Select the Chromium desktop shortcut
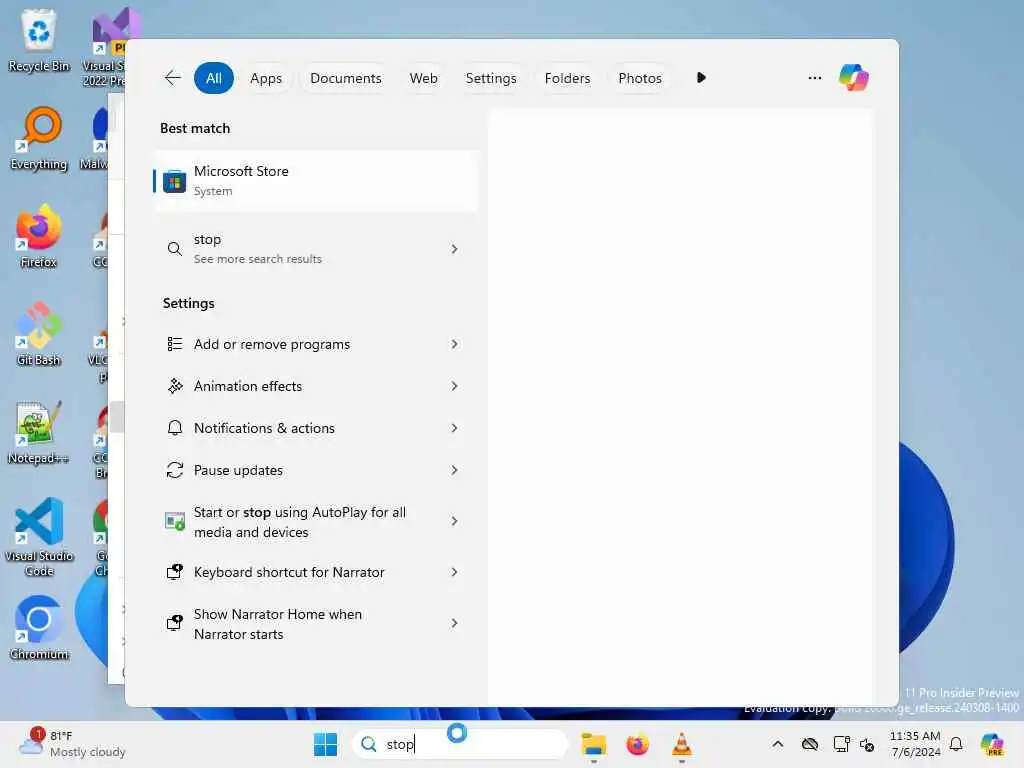The width and height of the screenshot is (1024, 768). (39, 628)
